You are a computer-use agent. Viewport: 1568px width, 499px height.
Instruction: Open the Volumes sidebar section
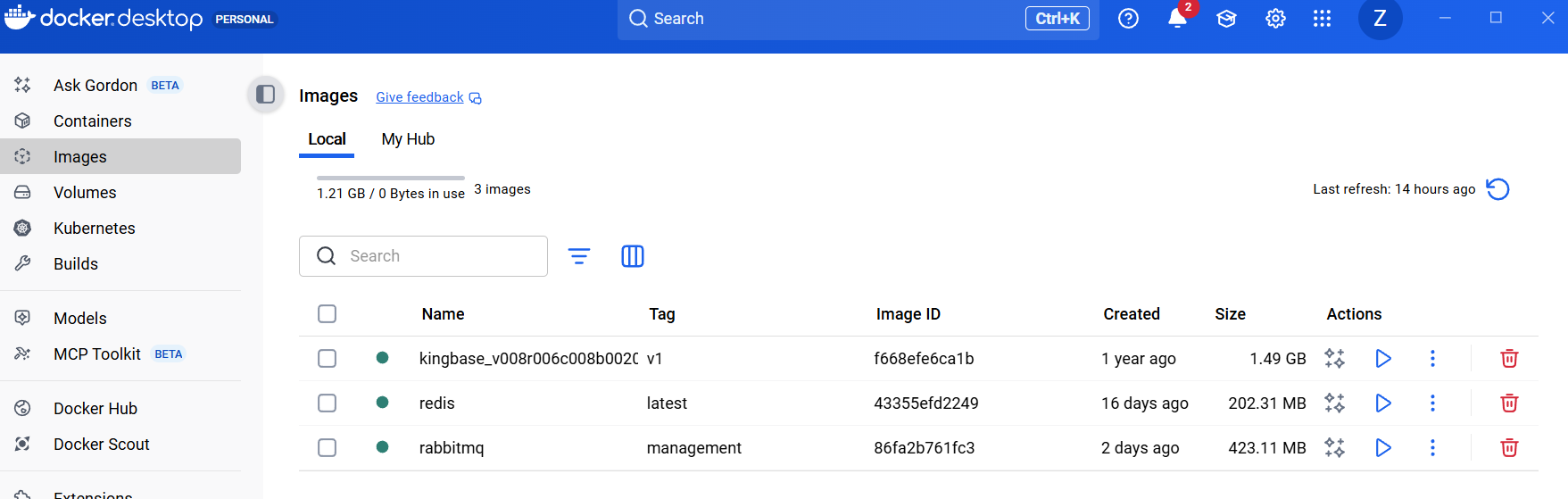[x=120, y=192]
